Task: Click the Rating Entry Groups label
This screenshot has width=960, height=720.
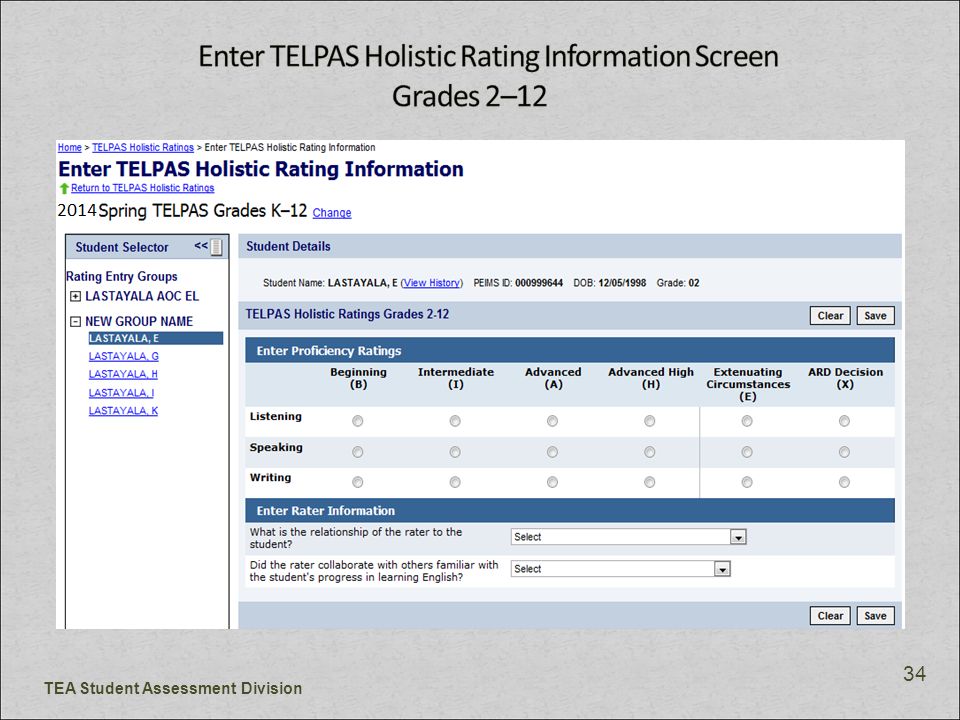Action: click(x=122, y=277)
